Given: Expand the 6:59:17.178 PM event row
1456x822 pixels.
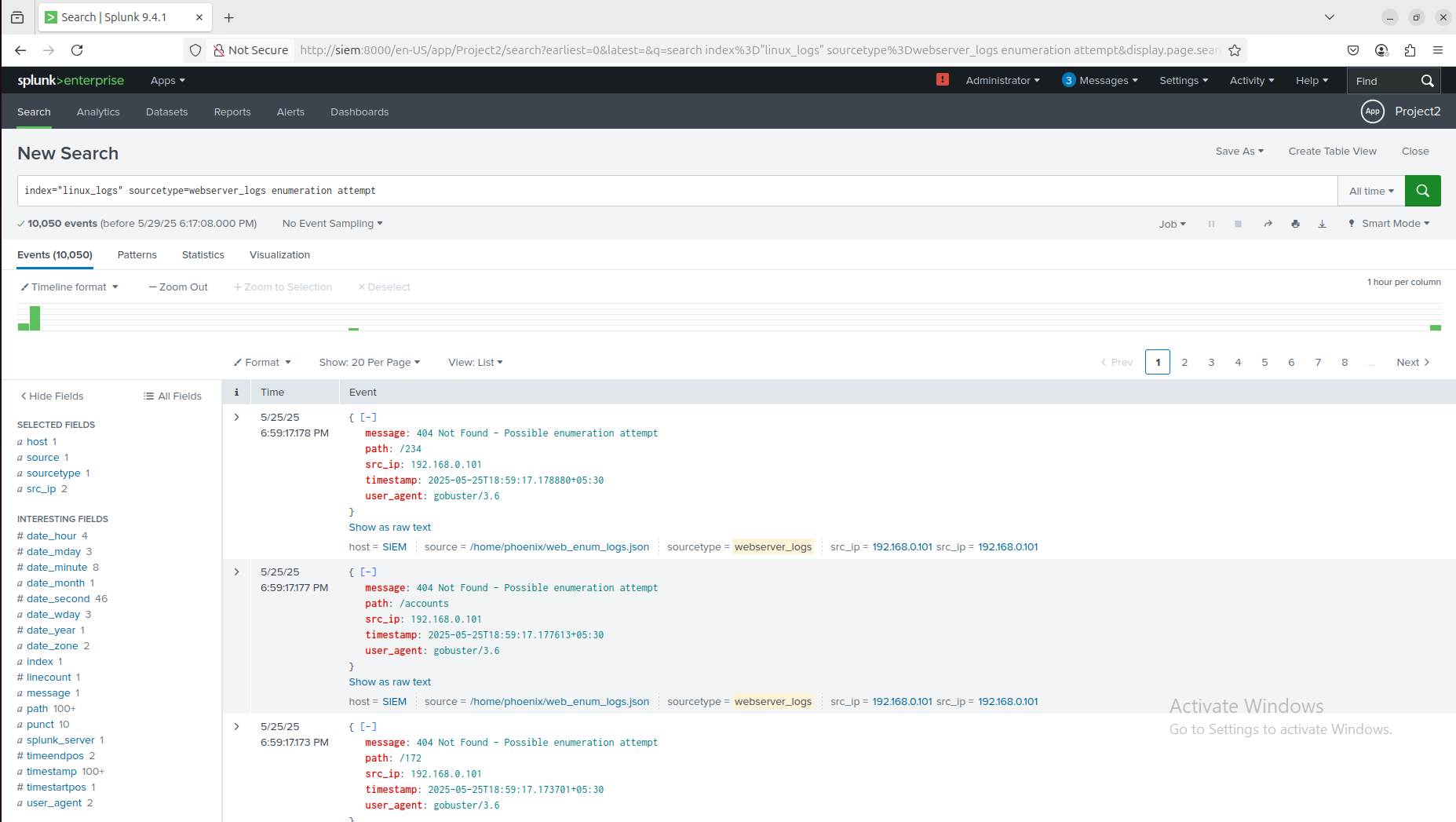Looking at the screenshot, I should pos(236,418).
